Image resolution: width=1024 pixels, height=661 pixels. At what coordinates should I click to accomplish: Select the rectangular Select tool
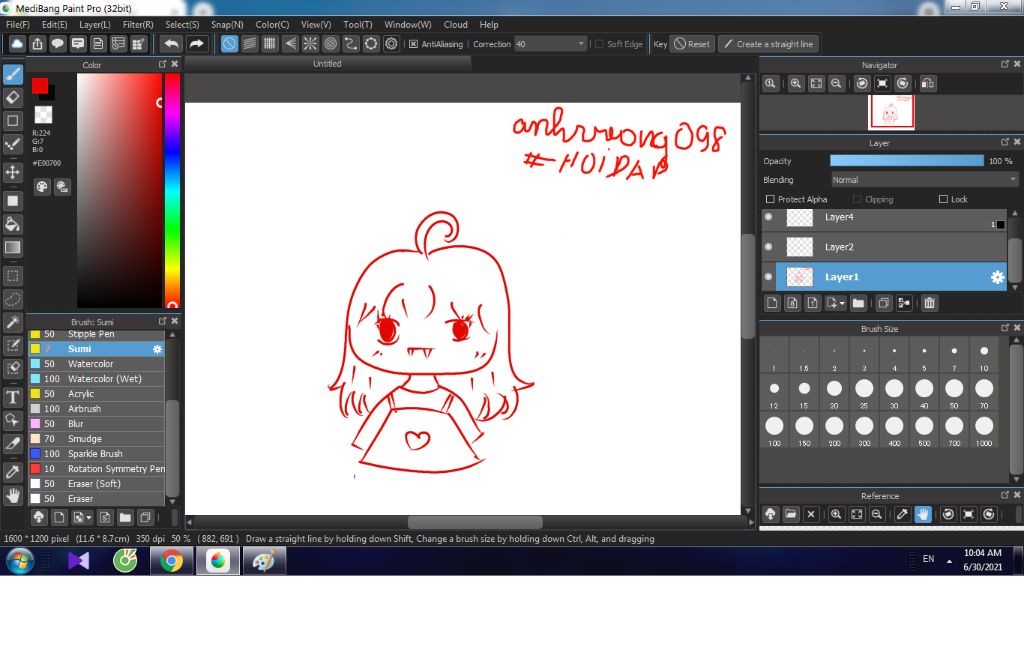tap(12, 276)
